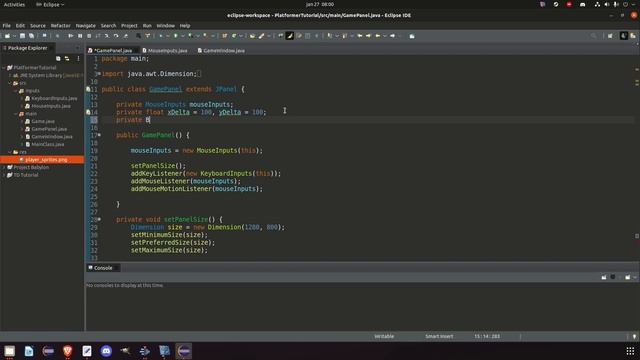Select KeyboardInputs.java in Package Explorer
640x360 pixels.
(54, 98)
